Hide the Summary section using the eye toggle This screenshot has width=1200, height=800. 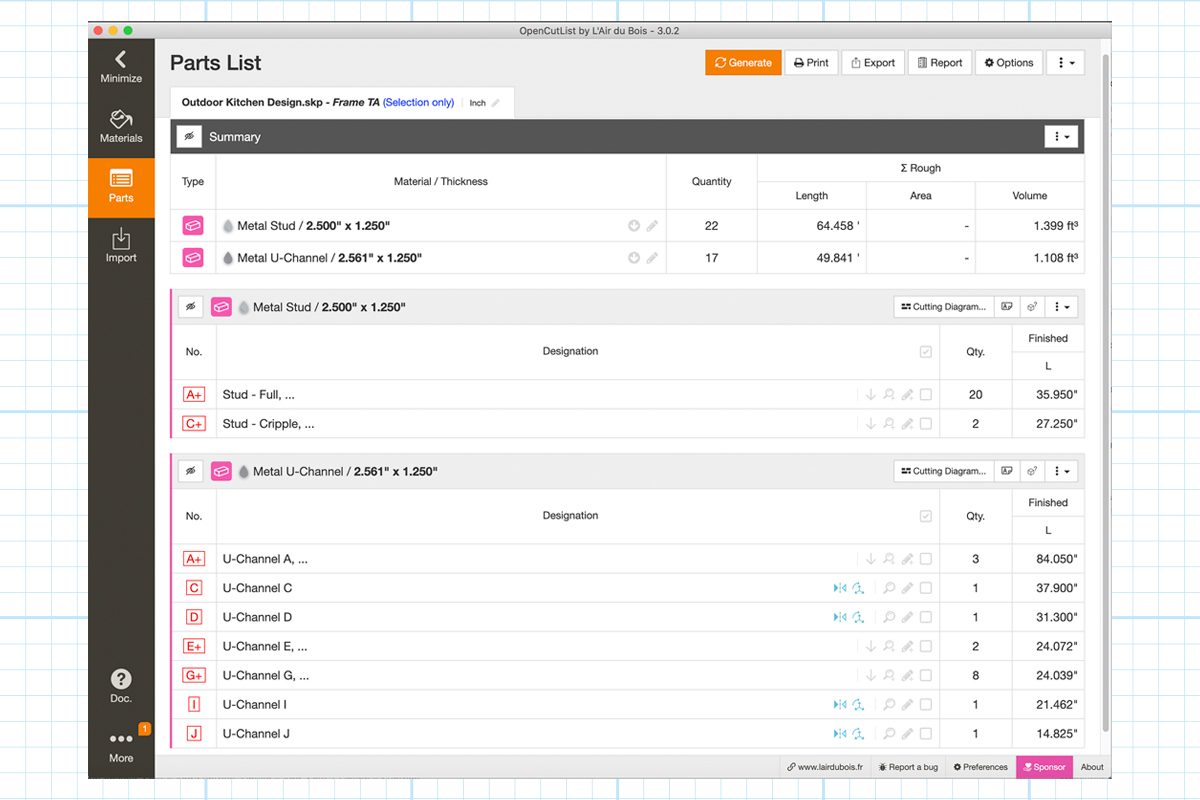point(190,137)
